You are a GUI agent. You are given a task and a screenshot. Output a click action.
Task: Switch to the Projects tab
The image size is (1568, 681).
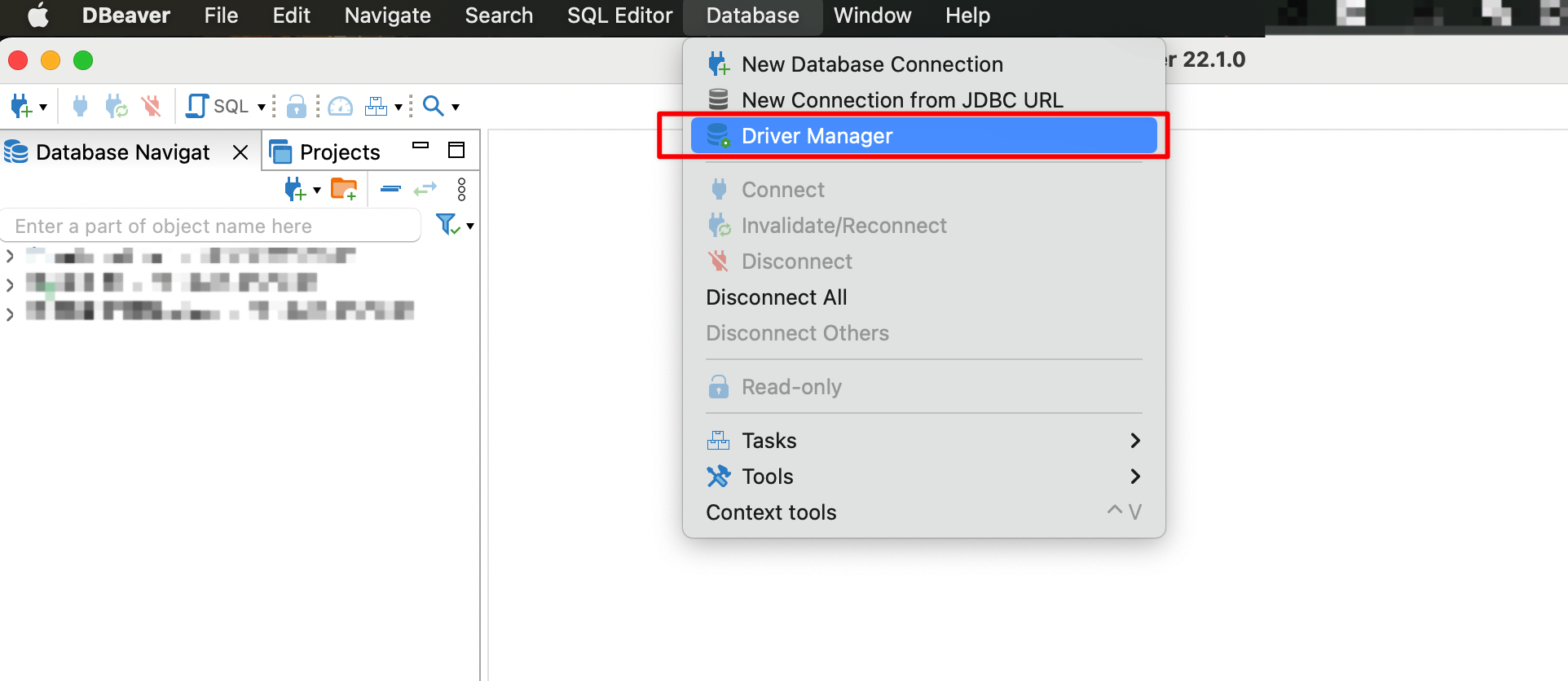click(x=325, y=152)
